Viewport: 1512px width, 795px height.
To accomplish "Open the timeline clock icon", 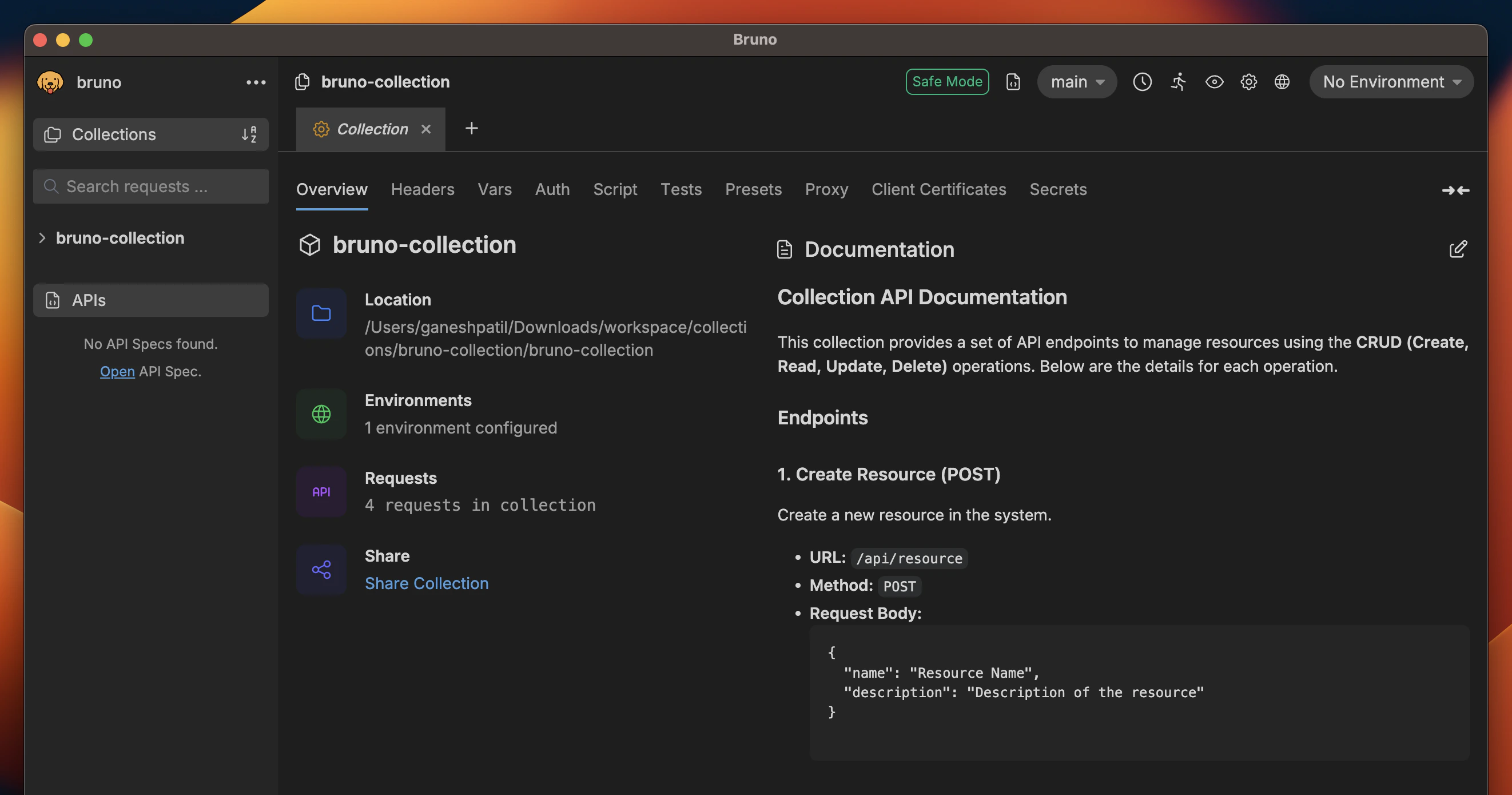I will coord(1141,82).
